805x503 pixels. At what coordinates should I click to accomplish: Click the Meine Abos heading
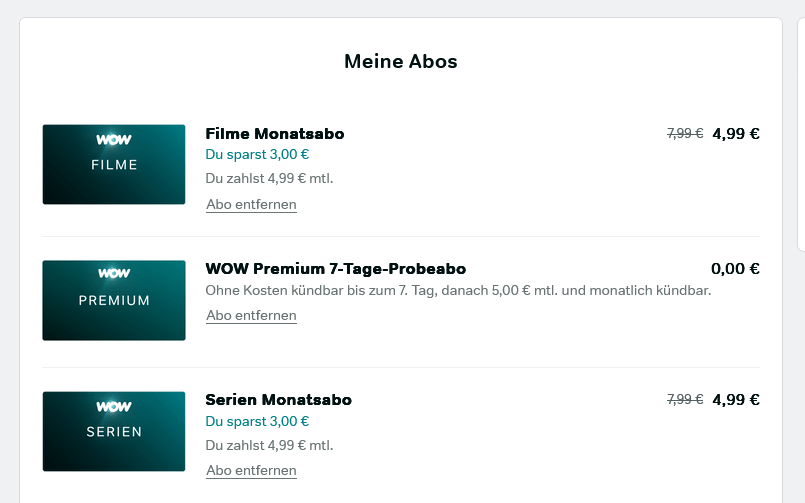[400, 61]
